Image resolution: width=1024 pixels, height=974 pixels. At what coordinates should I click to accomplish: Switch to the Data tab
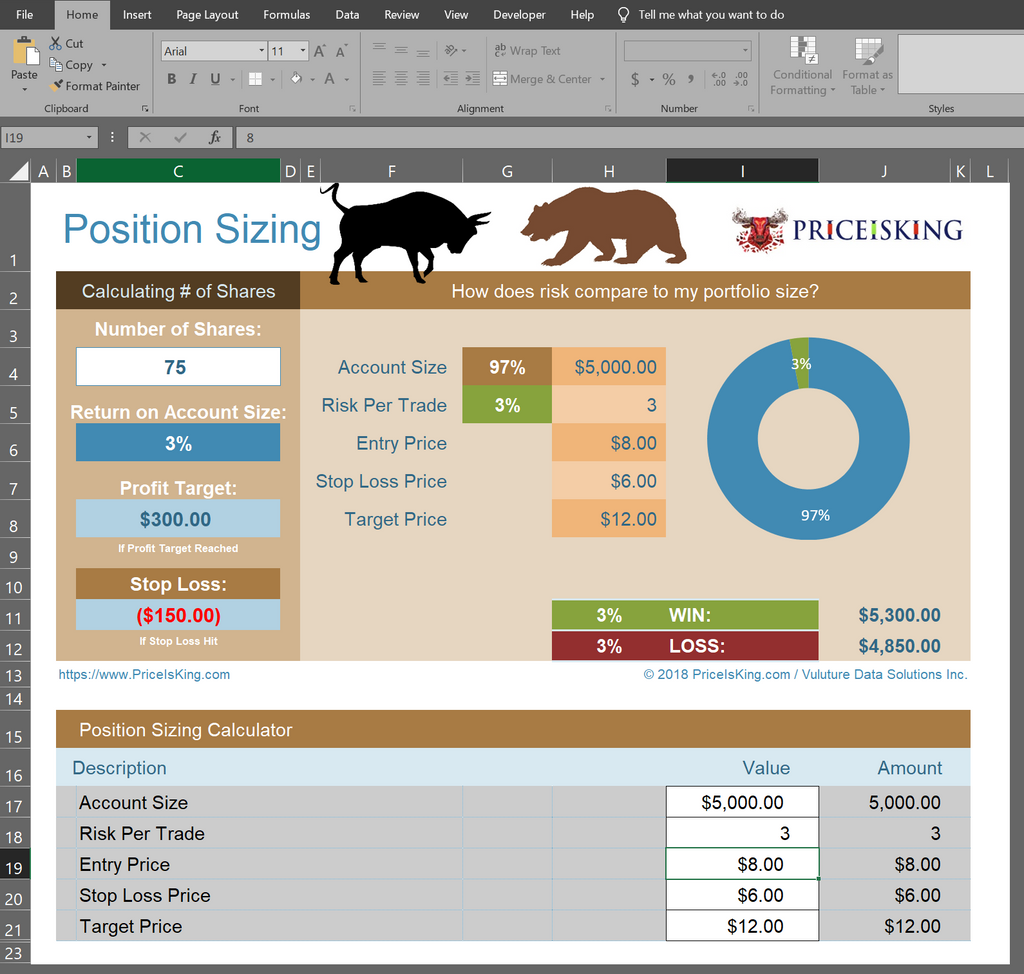[x=347, y=14]
